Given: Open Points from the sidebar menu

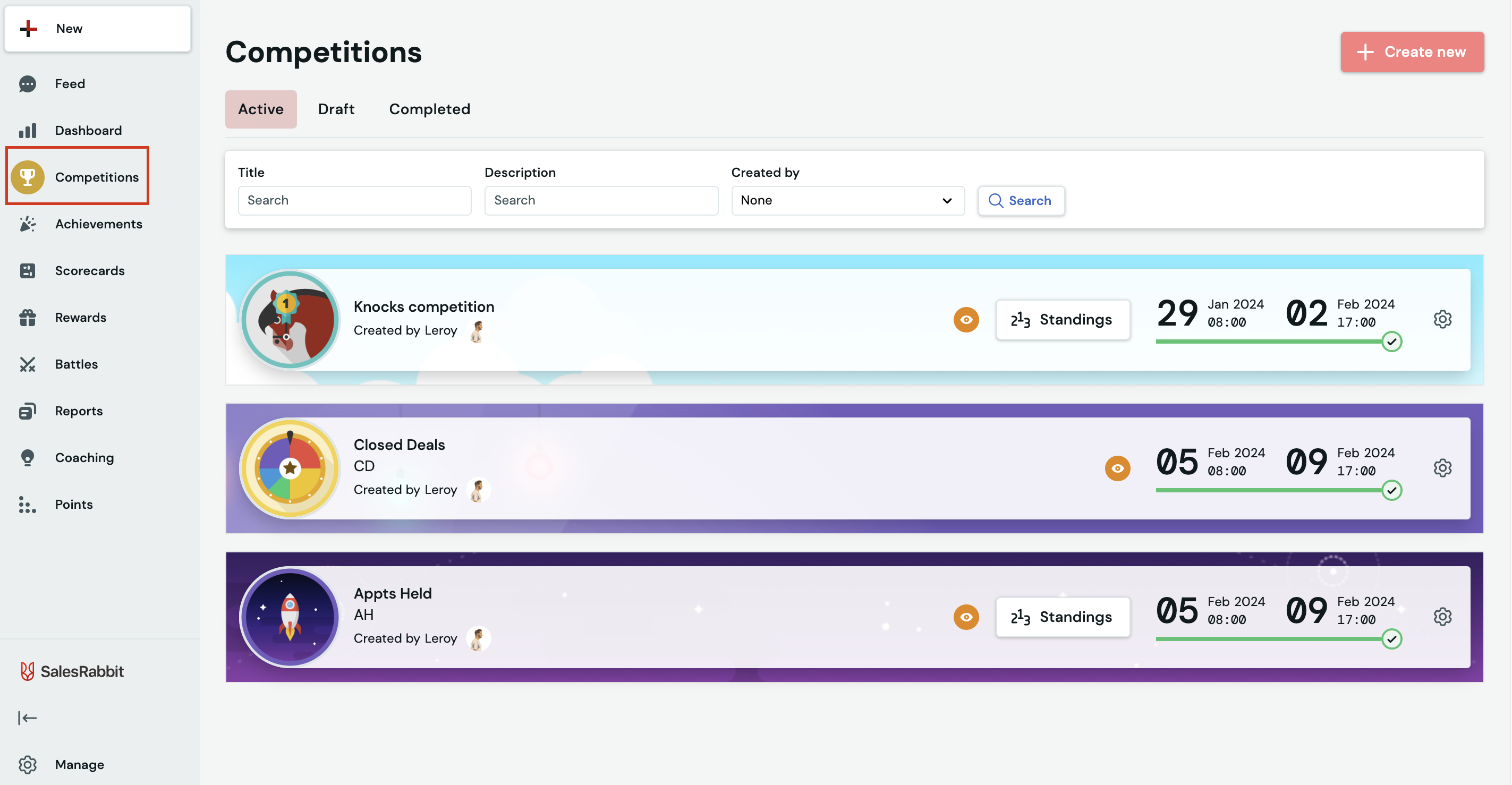Looking at the screenshot, I should coord(74,505).
